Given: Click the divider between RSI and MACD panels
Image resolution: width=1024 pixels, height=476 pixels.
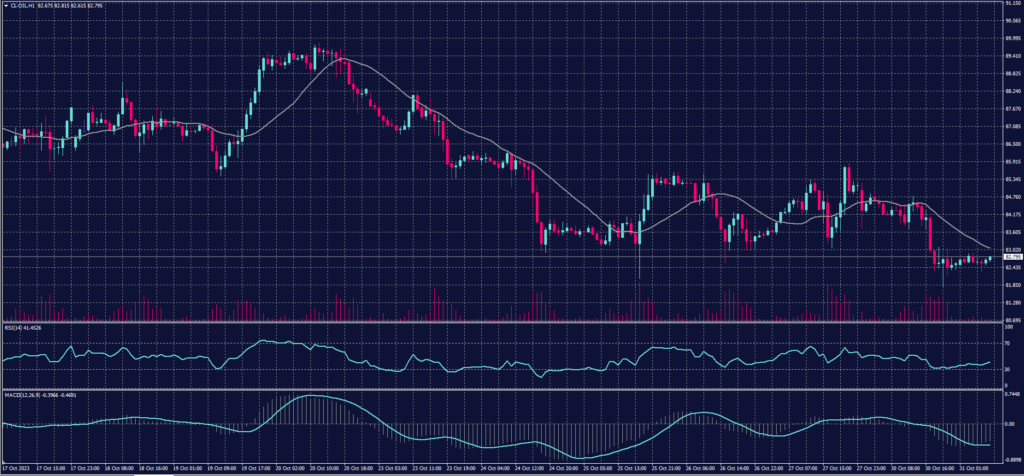Looking at the screenshot, I should (x=500, y=390).
